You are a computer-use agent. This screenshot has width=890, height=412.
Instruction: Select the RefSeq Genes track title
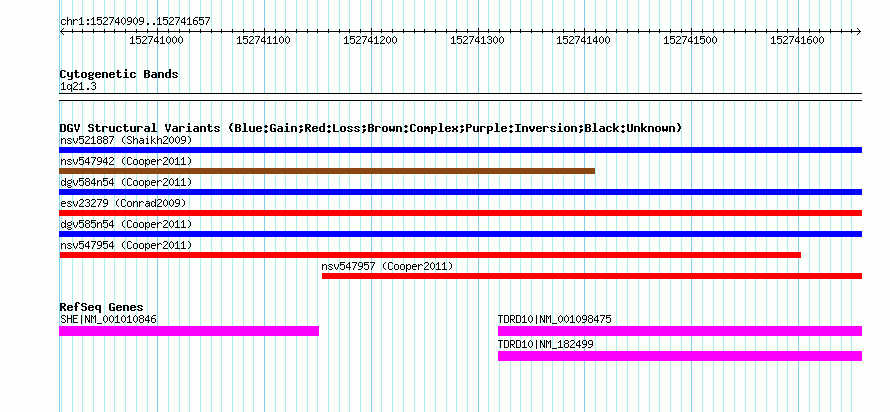point(101,308)
